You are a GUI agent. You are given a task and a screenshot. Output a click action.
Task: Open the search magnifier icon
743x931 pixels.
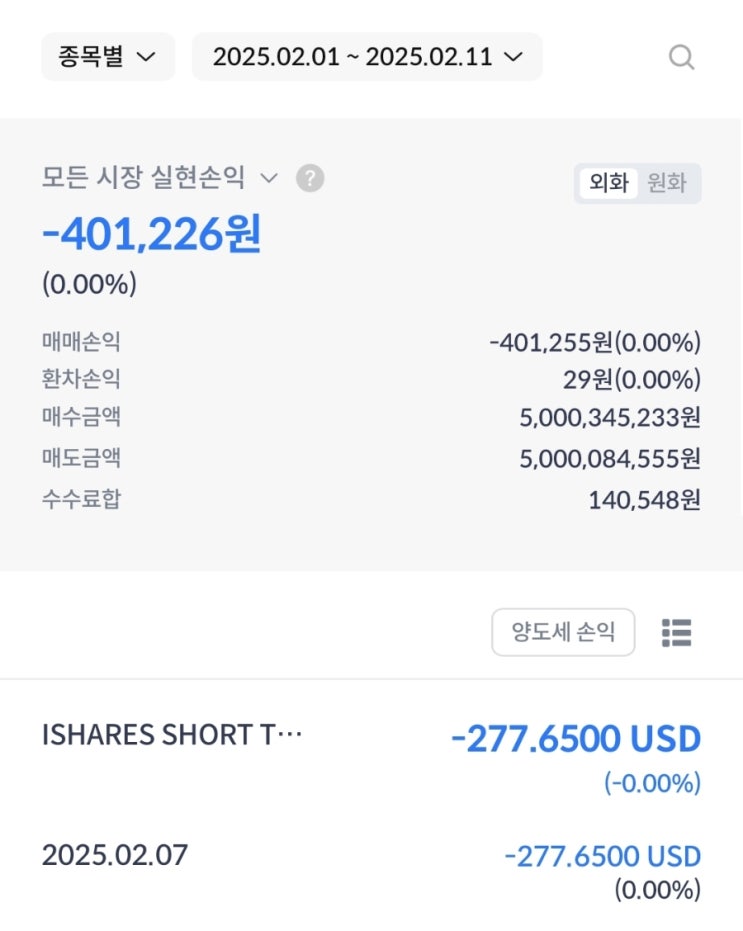click(x=681, y=58)
